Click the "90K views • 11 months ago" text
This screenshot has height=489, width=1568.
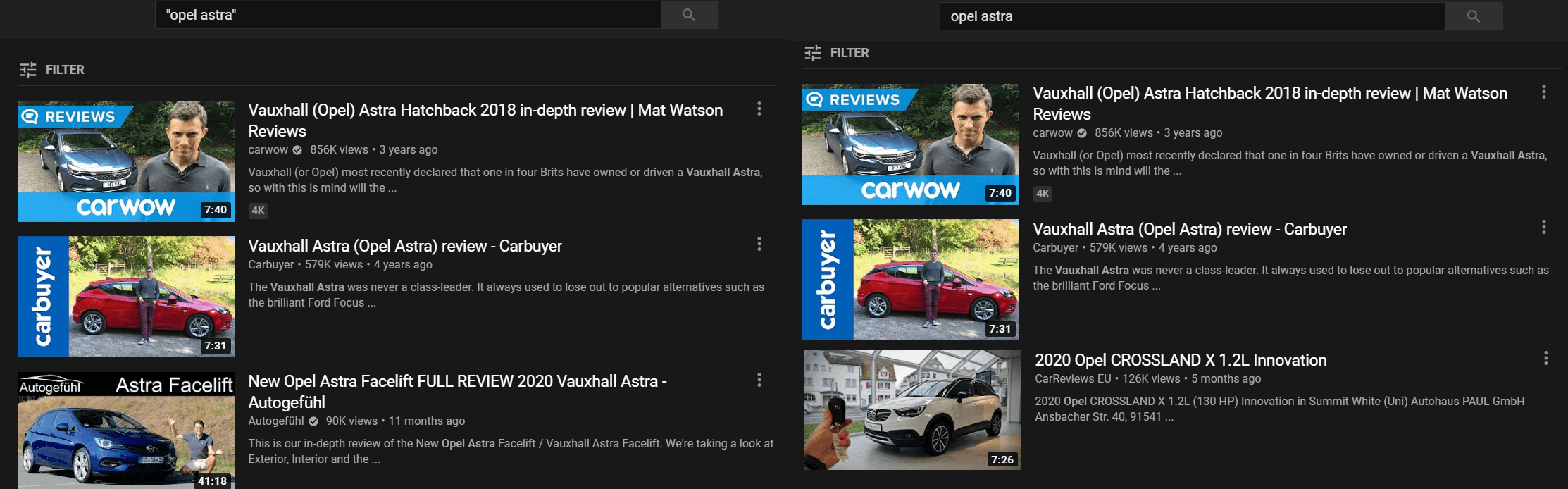(x=395, y=421)
